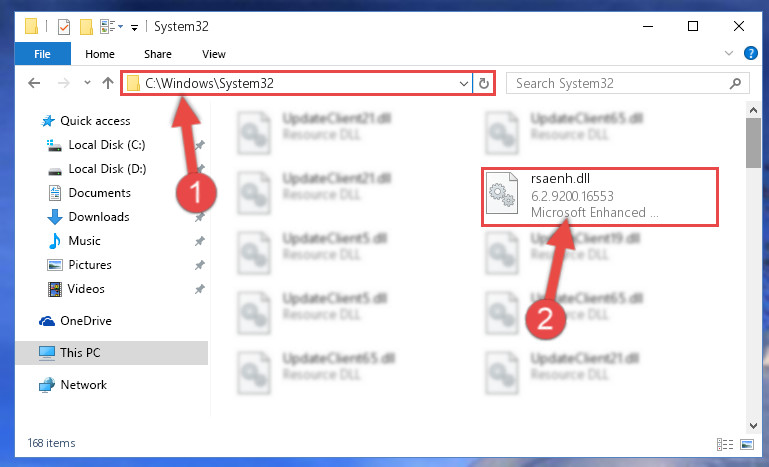Open recent locations dropdown arrow

coord(87,82)
